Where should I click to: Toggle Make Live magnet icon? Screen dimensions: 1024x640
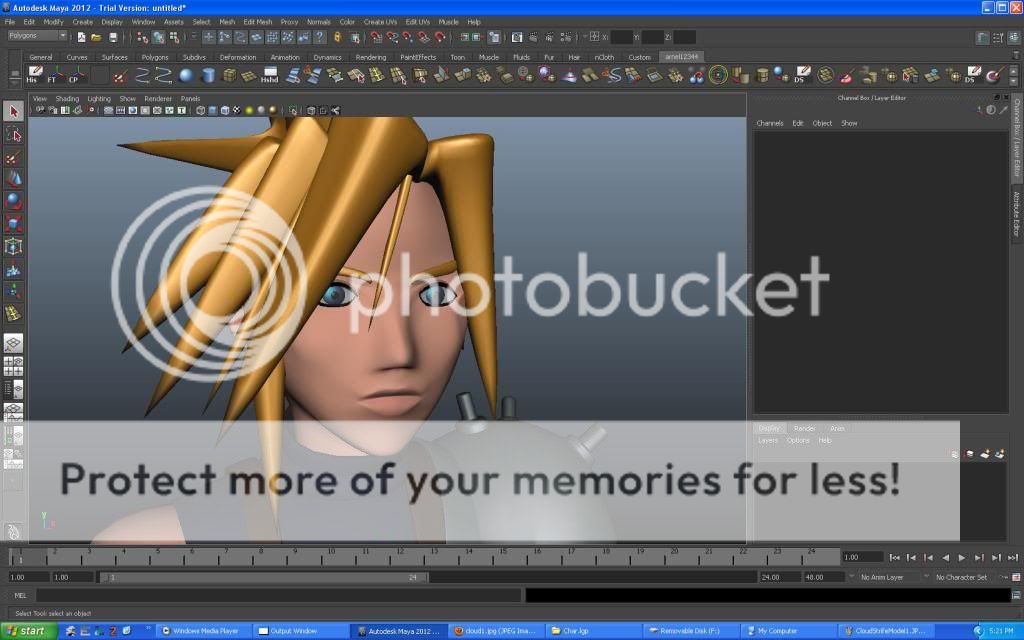coord(440,37)
